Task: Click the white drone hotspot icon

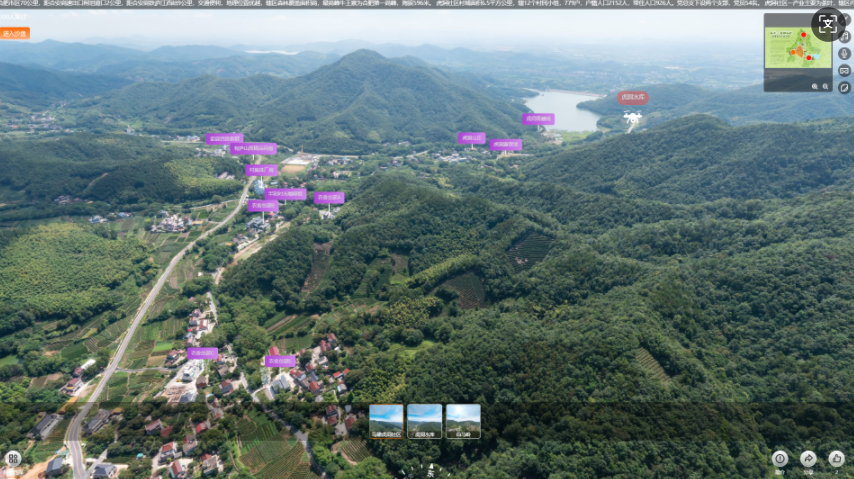Action: point(632,118)
